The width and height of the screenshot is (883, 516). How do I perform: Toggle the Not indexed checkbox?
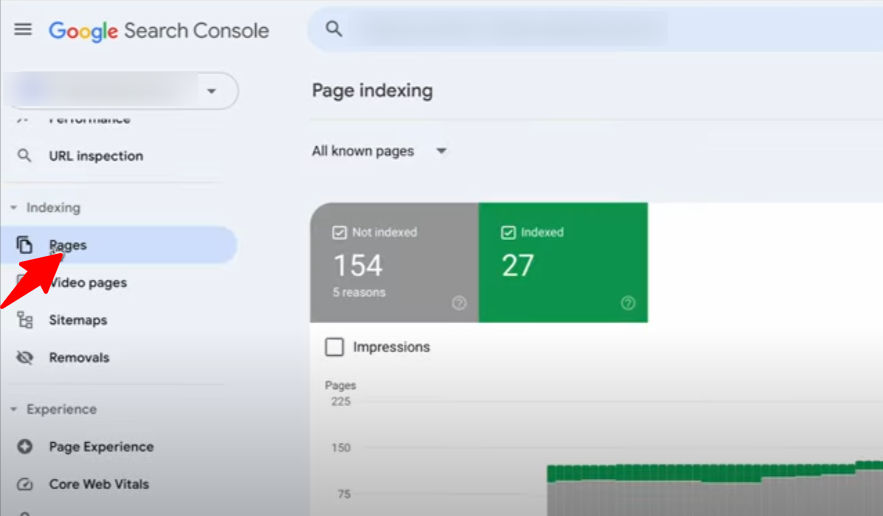point(340,233)
